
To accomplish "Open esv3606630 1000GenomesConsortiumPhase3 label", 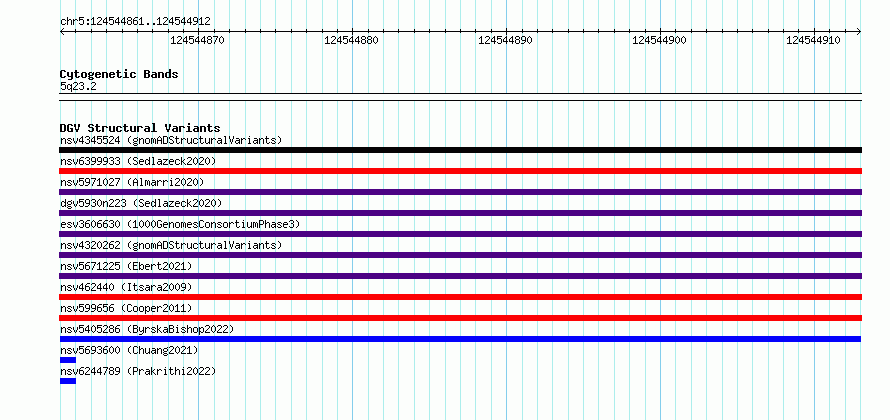I will pos(180,224).
